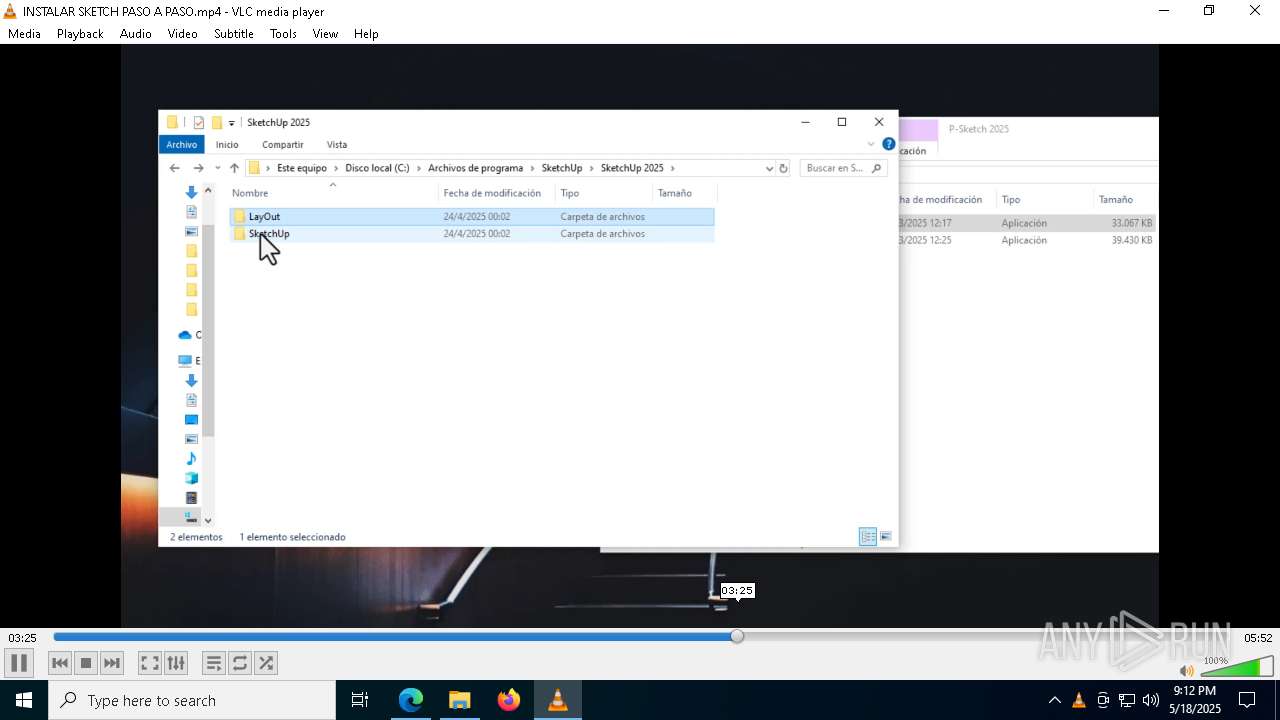Click the 'Disco local (C:)' breadcrumb in the video
Image resolution: width=1280 pixels, height=720 pixels.
[x=377, y=168]
